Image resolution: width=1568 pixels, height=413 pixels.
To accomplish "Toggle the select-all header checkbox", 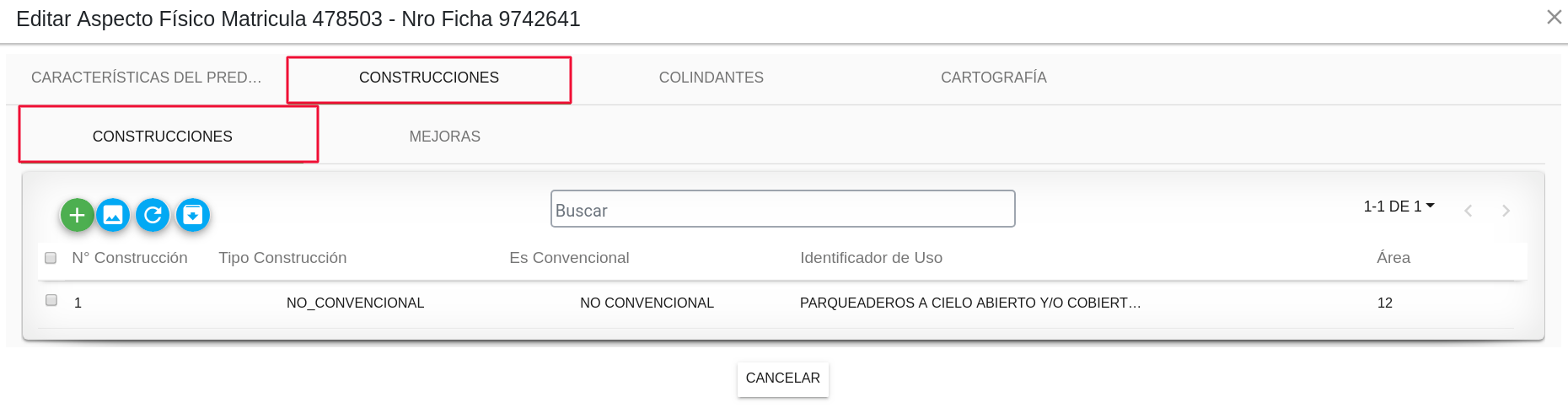I will [51, 258].
